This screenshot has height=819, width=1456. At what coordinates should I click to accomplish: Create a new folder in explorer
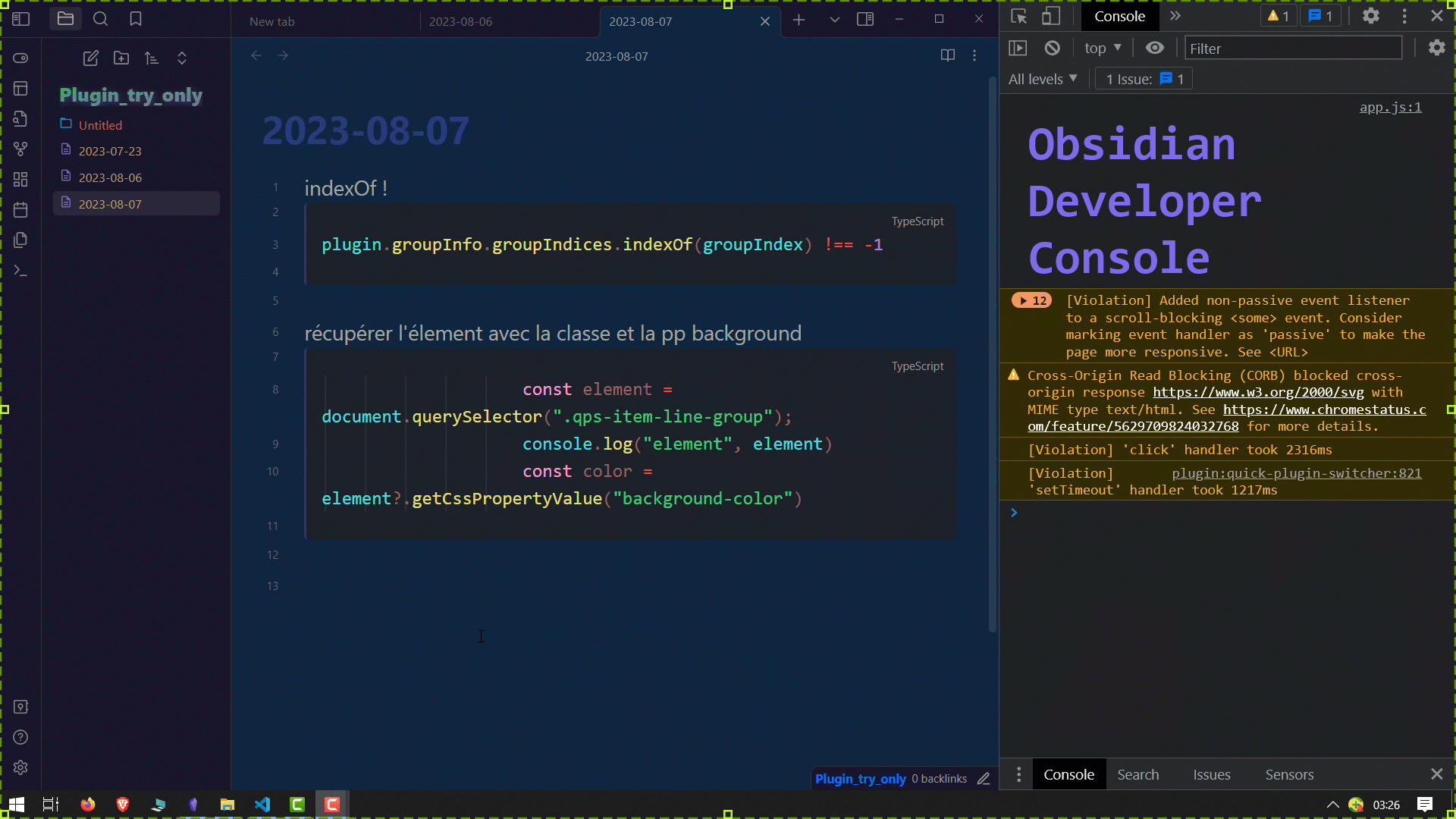pos(121,58)
